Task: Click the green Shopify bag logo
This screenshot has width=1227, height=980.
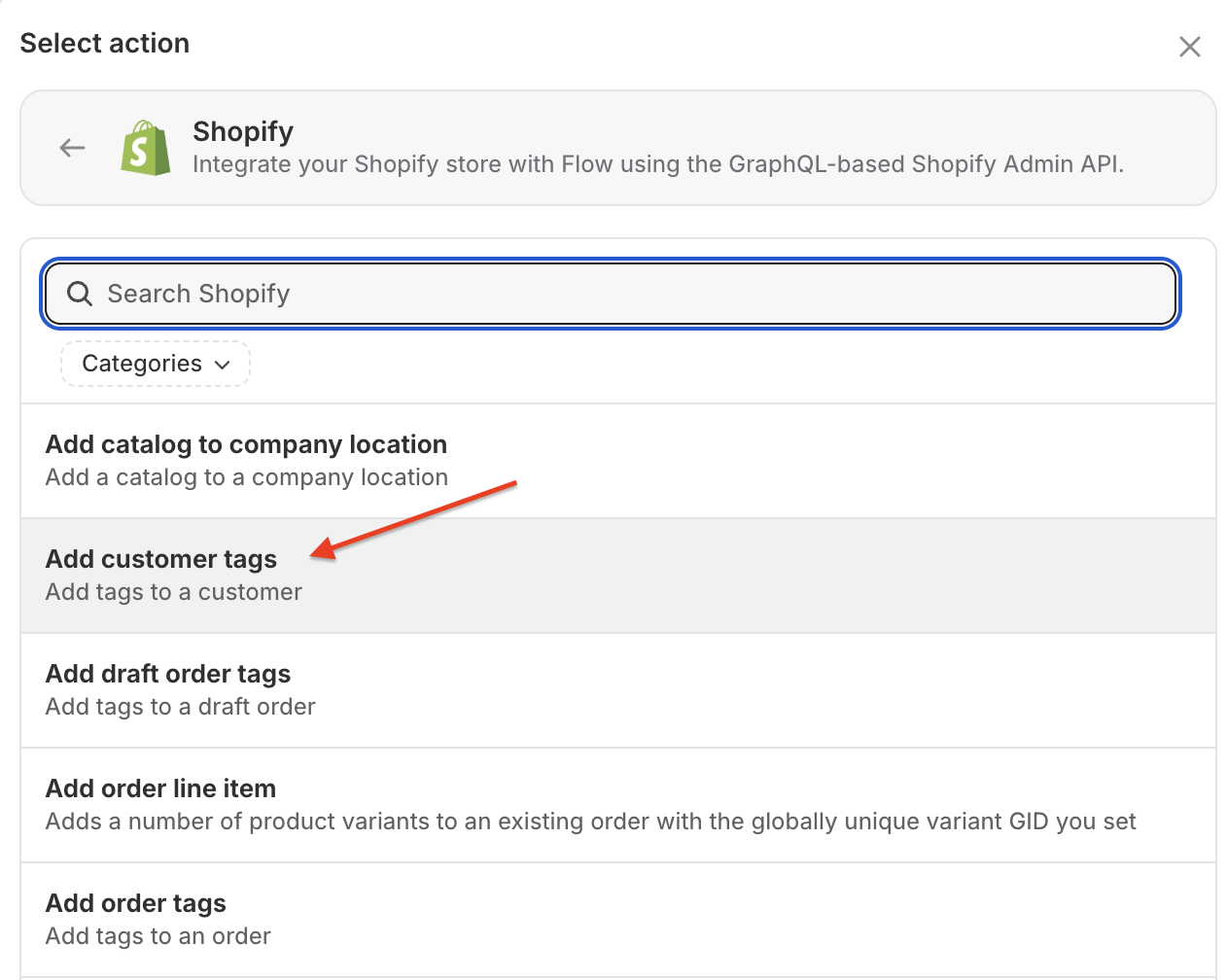Action: point(145,148)
